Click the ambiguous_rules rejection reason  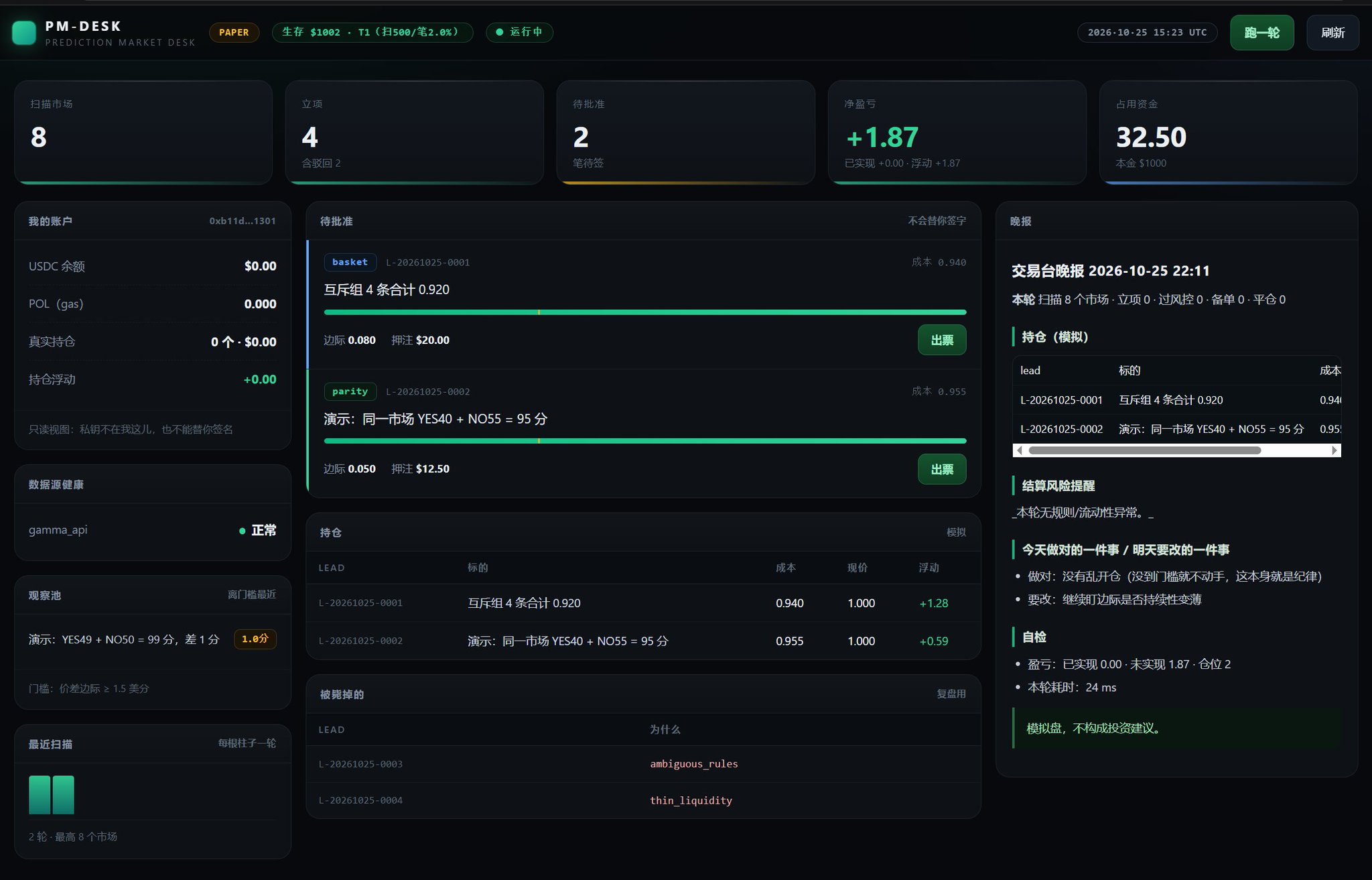click(693, 764)
